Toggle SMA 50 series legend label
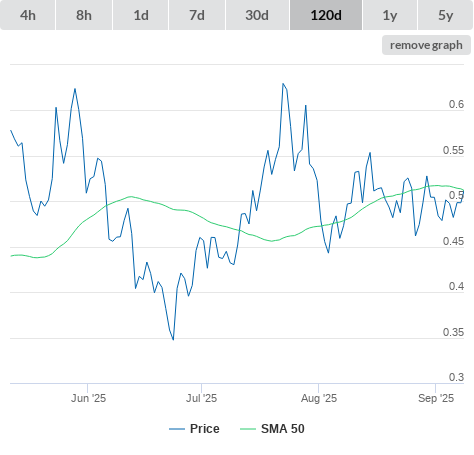Viewport: 474px width, 455px height. pos(283,429)
